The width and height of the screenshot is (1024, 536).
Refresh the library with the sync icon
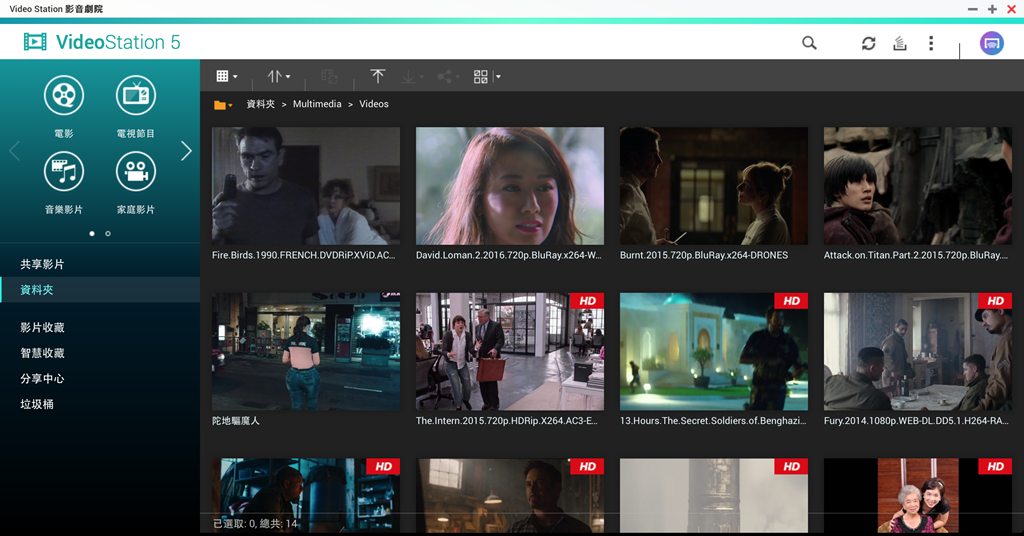(868, 43)
